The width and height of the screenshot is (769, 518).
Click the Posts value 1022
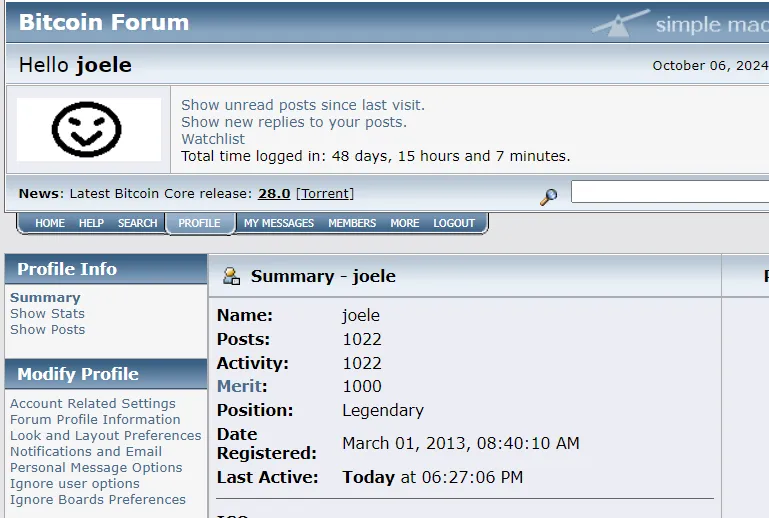point(362,339)
